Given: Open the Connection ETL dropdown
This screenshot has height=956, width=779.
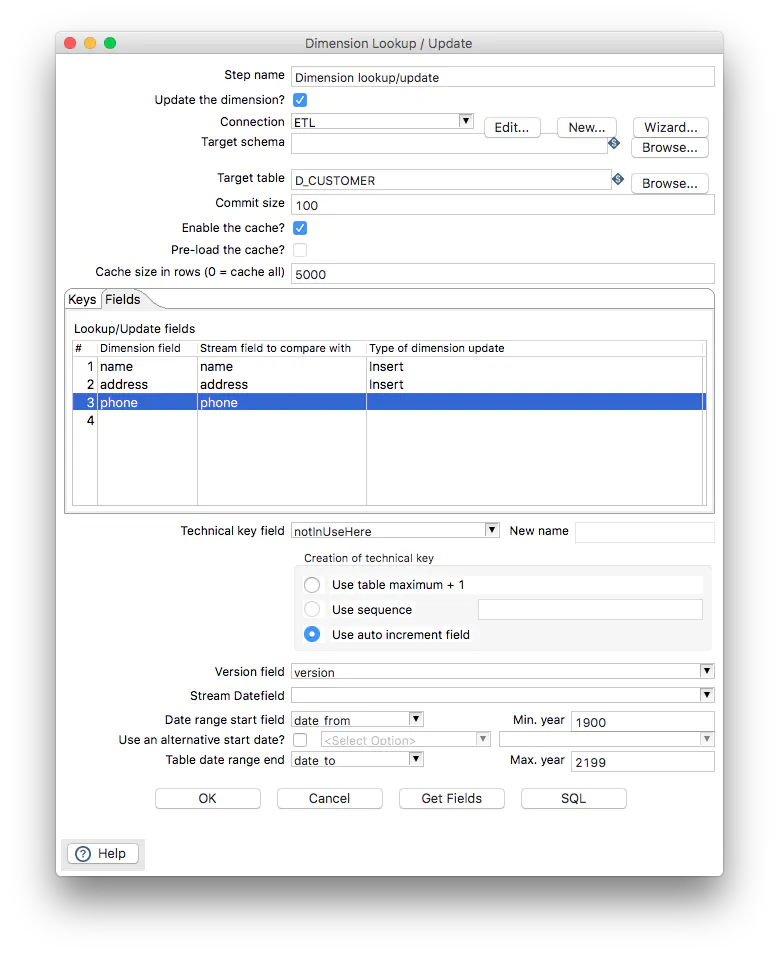Looking at the screenshot, I should 466,121.
